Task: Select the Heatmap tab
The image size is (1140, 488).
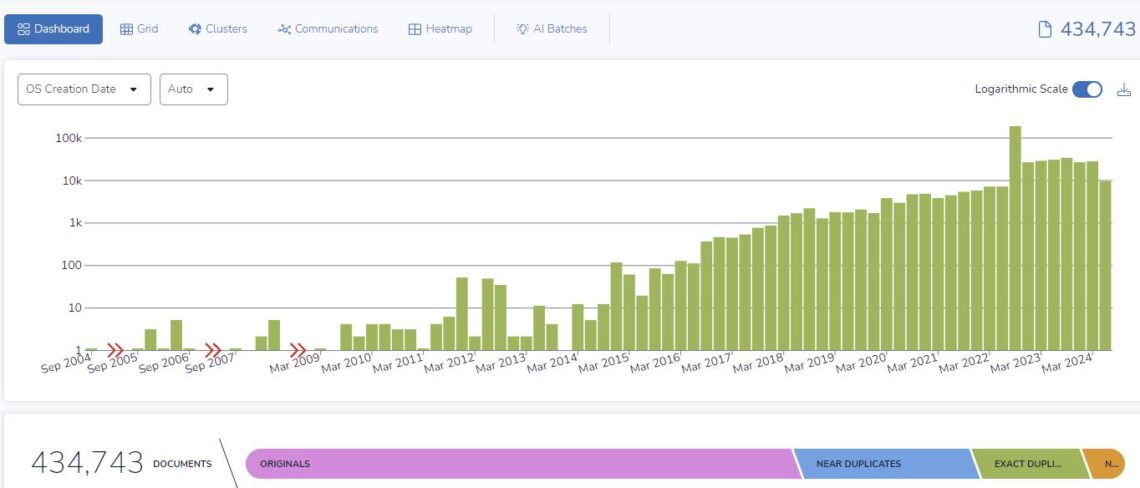Action: click(440, 29)
